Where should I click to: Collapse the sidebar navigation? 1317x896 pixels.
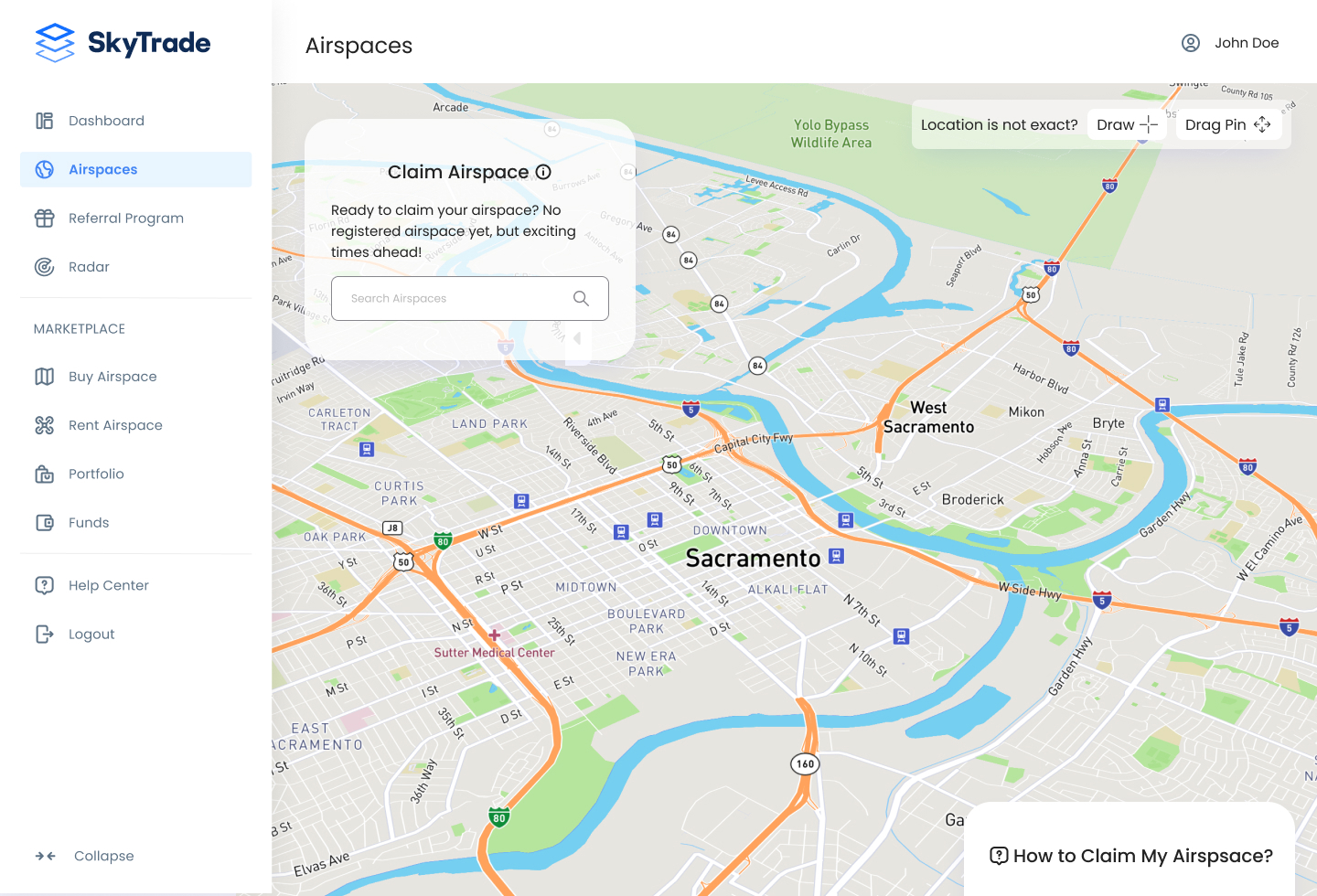coord(85,856)
